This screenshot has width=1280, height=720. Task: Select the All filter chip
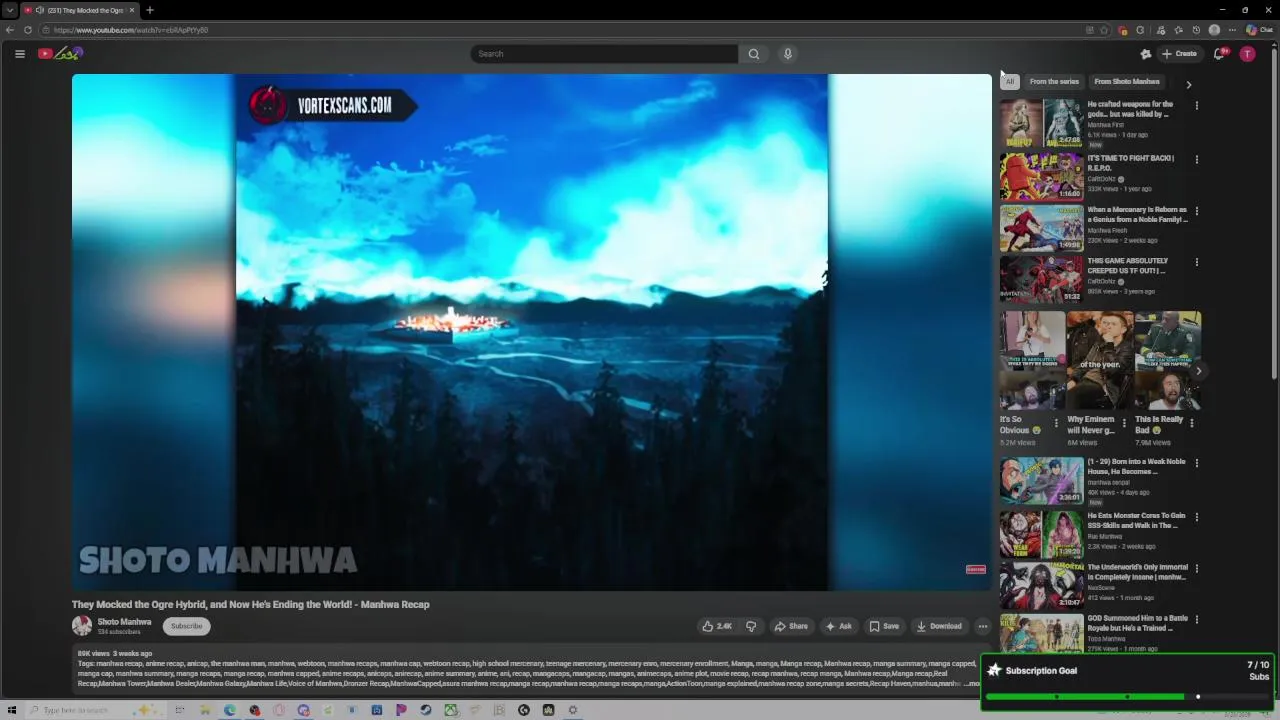(x=1009, y=82)
